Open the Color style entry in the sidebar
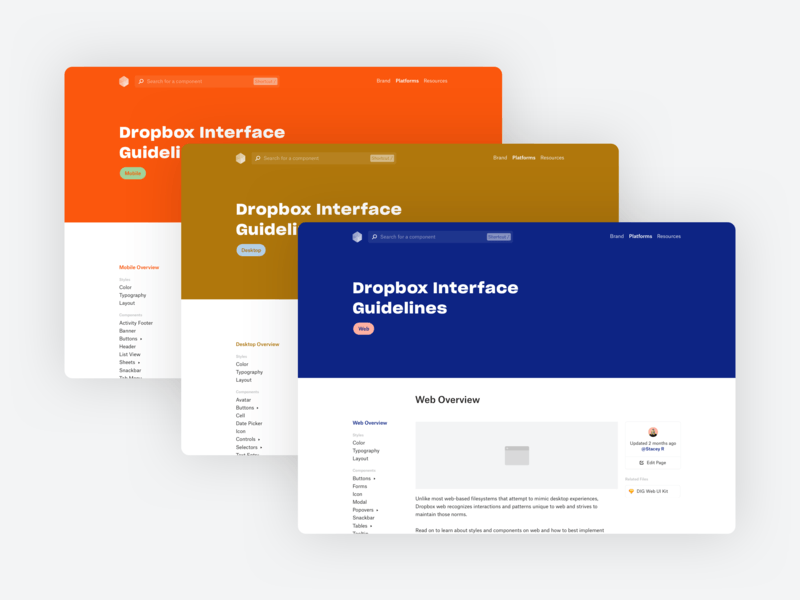Screen dimensions: 800x600 (x=357, y=442)
